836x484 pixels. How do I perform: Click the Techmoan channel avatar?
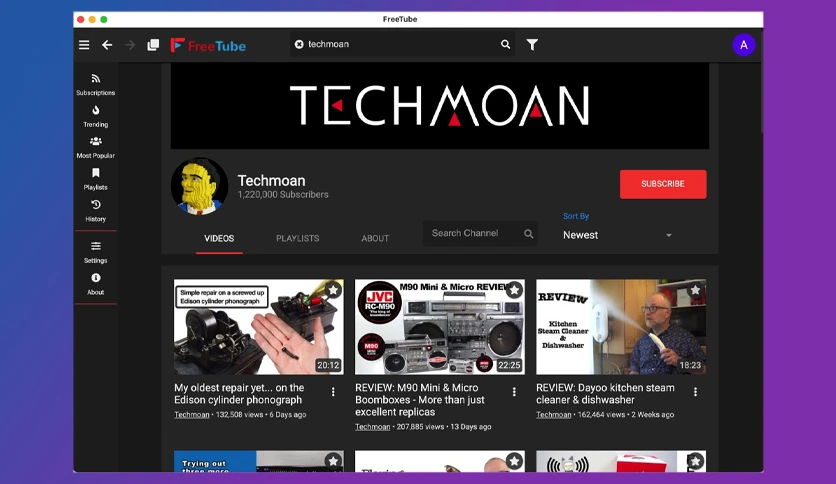(199, 186)
